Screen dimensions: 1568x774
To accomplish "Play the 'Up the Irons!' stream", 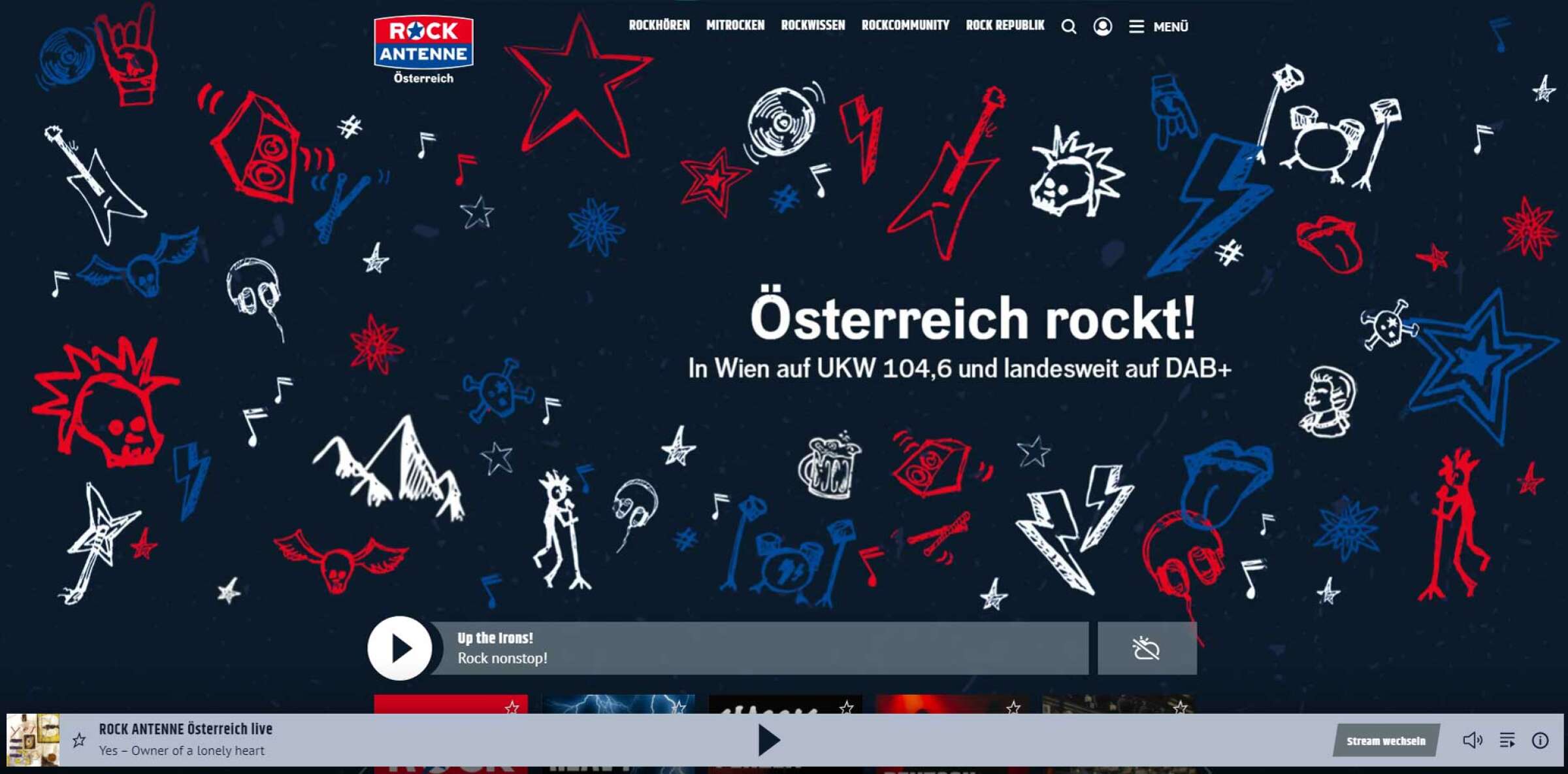I will click(x=400, y=648).
